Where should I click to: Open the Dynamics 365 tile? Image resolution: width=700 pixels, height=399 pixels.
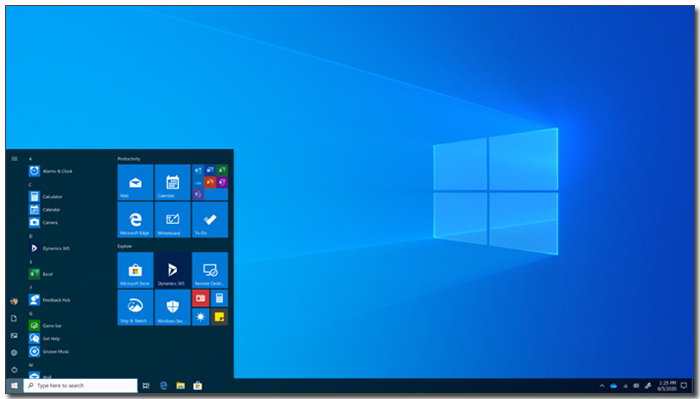[x=173, y=270]
